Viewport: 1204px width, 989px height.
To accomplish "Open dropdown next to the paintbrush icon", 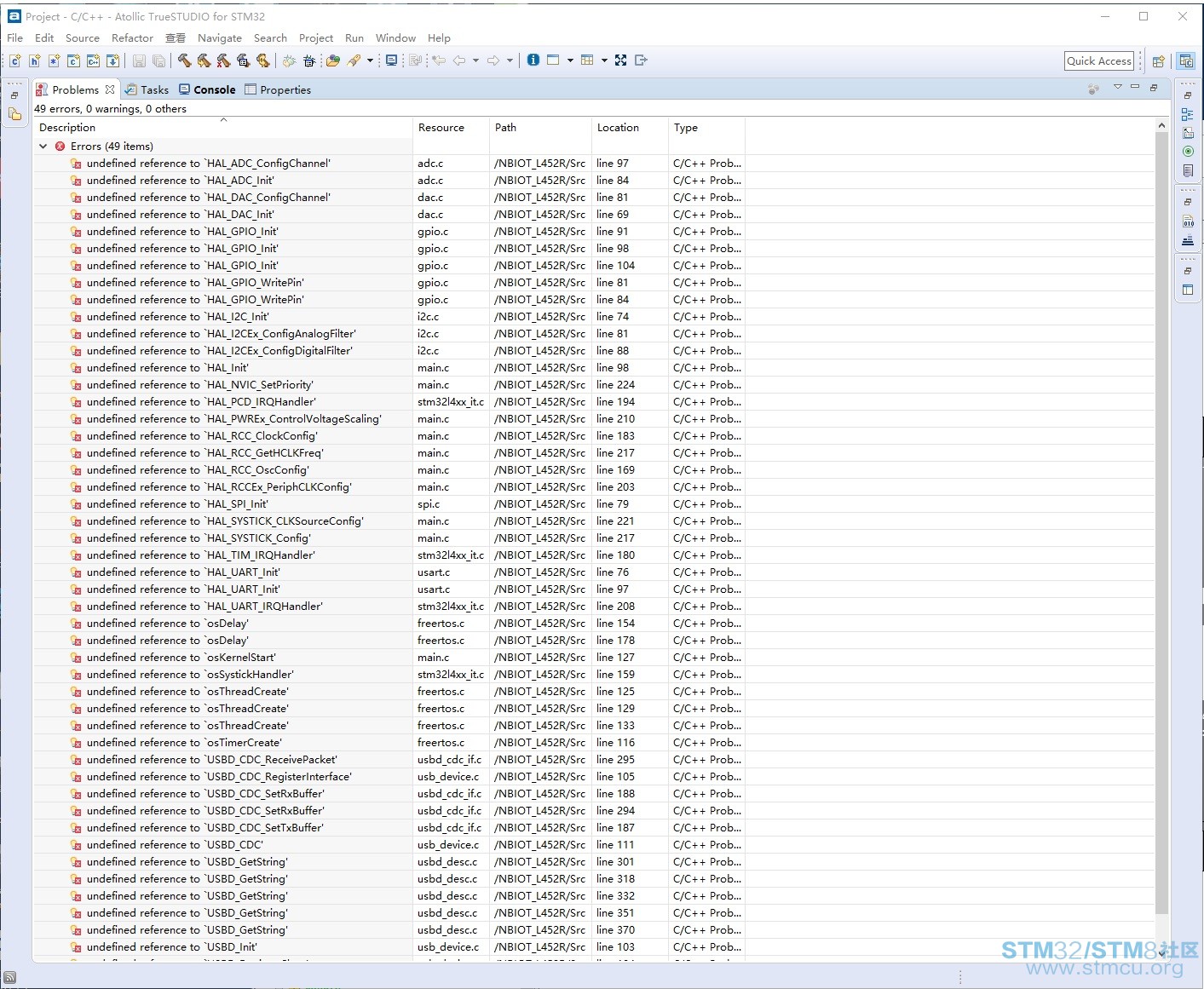I will click(x=370, y=60).
